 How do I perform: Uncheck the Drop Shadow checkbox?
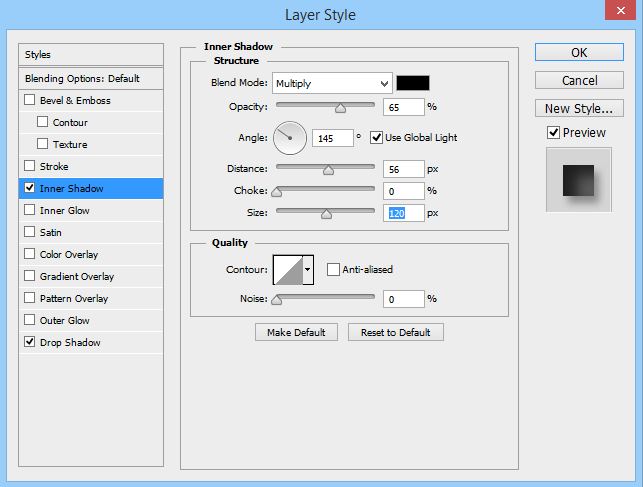pos(30,342)
